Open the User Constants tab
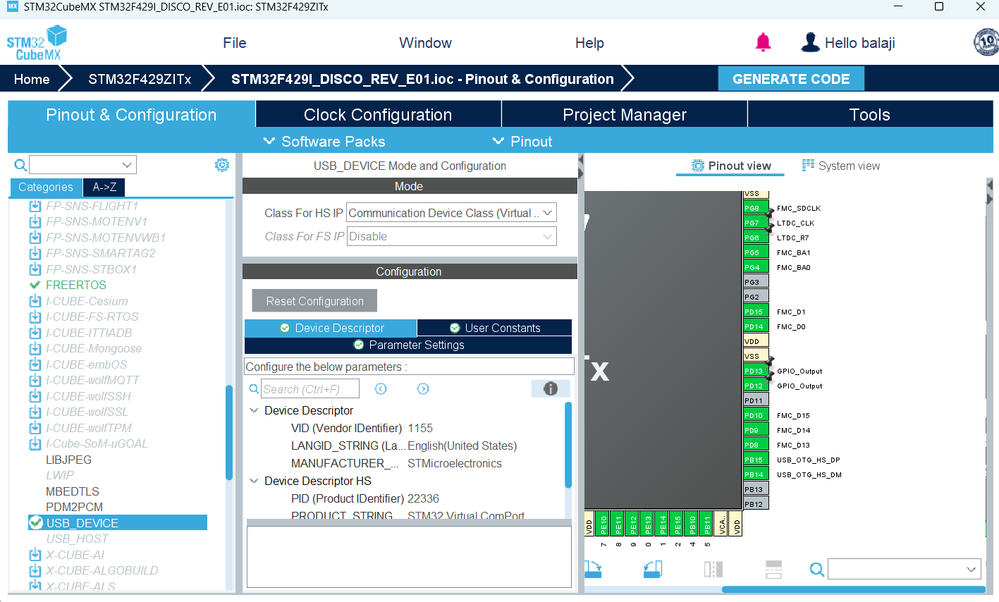 [494, 328]
